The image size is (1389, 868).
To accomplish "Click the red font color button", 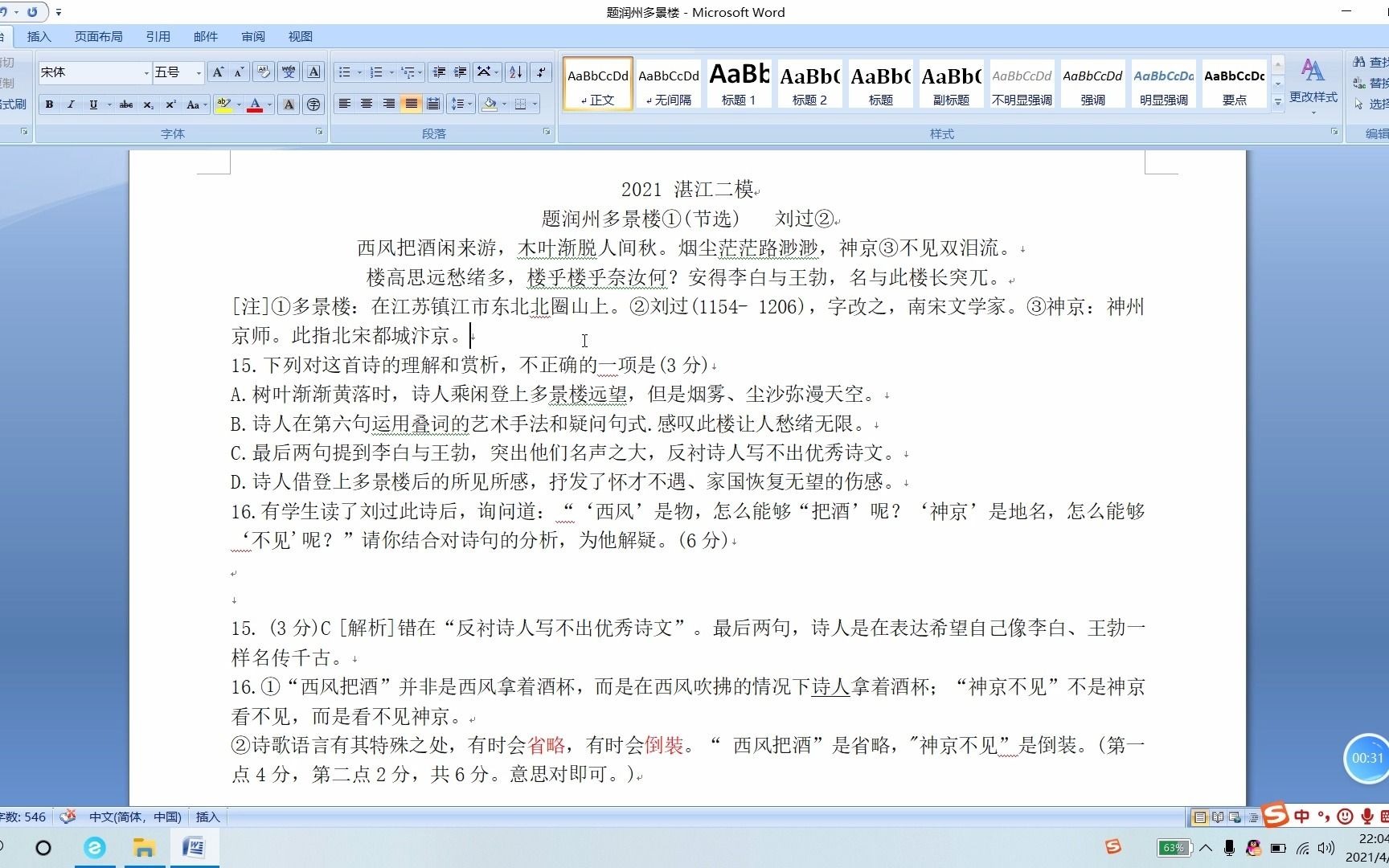I will tap(255, 104).
